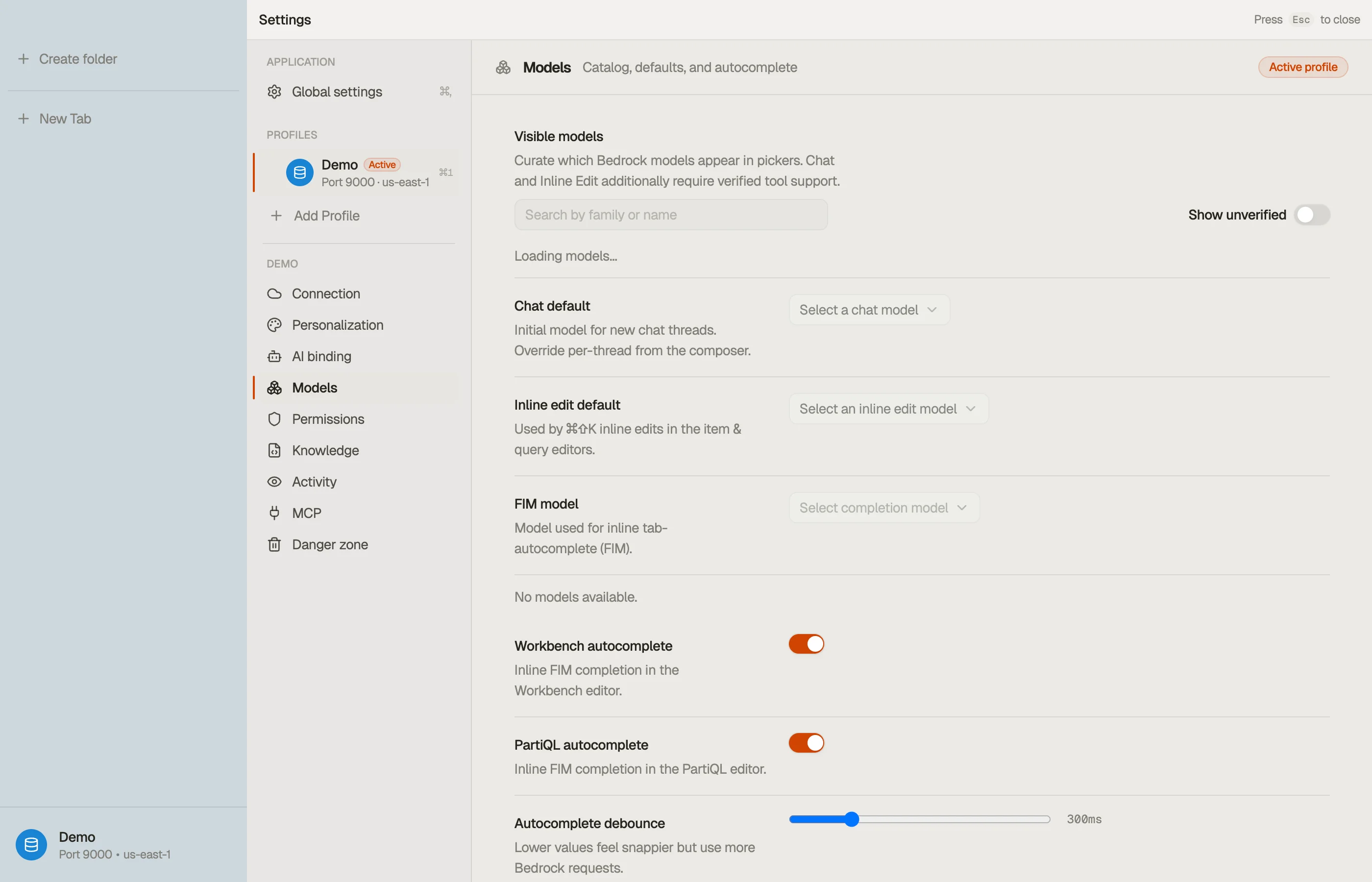
Task: Disable the Workbench autocomplete toggle
Action: click(x=806, y=644)
